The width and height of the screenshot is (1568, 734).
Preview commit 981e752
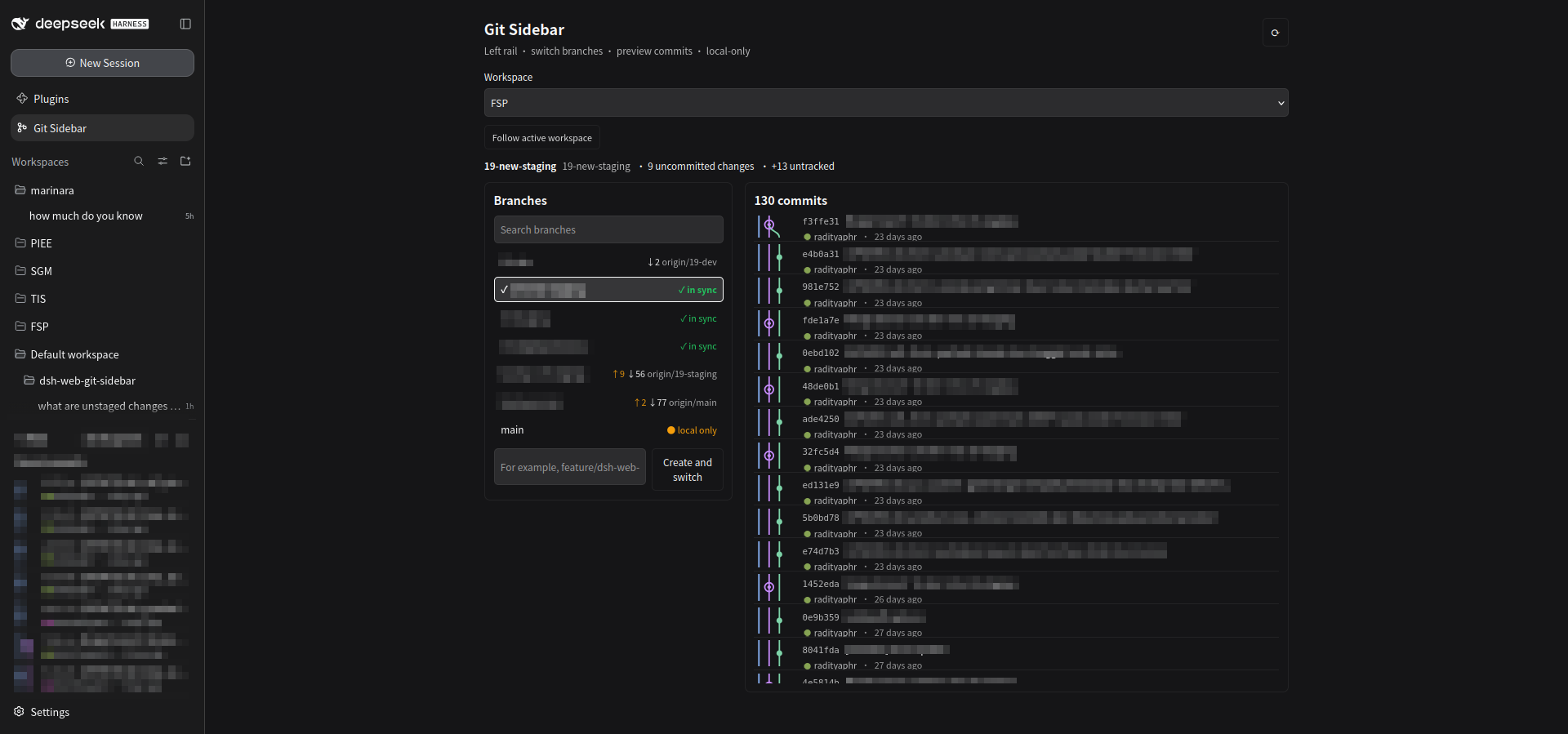[x=1017, y=294]
